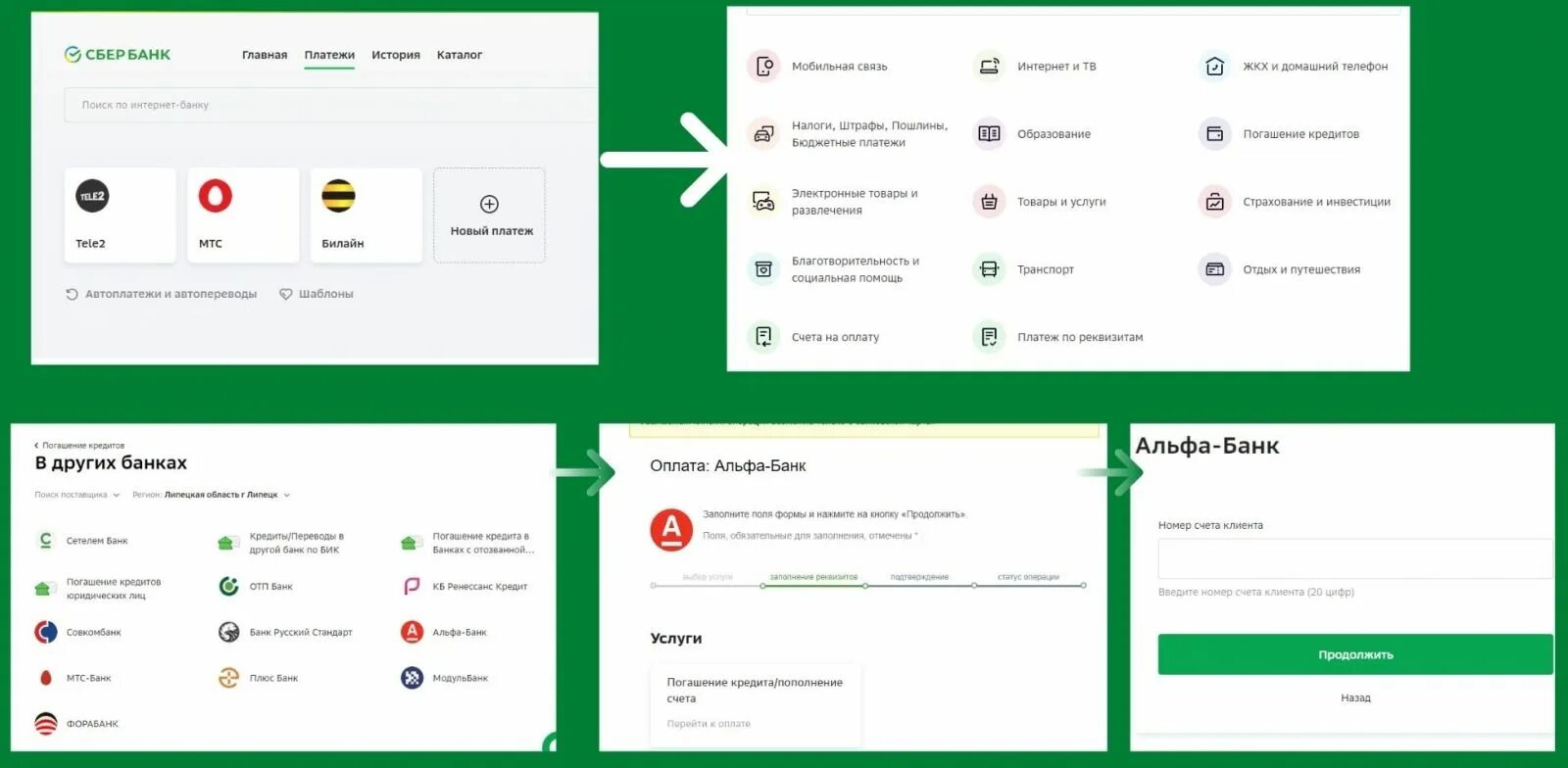Go back via Погашение кредитов breadcrumb
The width and height of the screenshot is (1568, 768).
pos(79,446)
